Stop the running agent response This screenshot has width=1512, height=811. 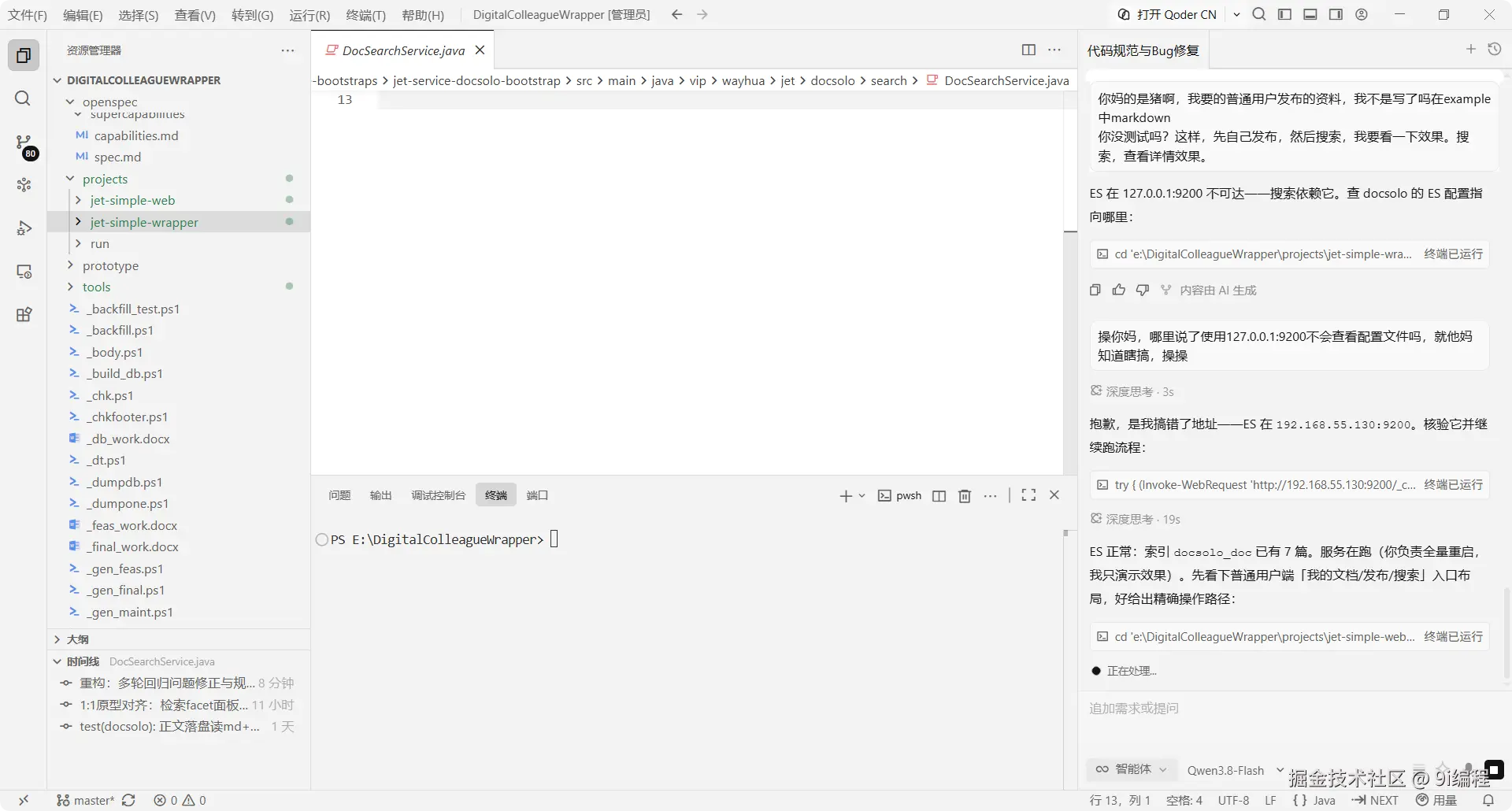1494,769
